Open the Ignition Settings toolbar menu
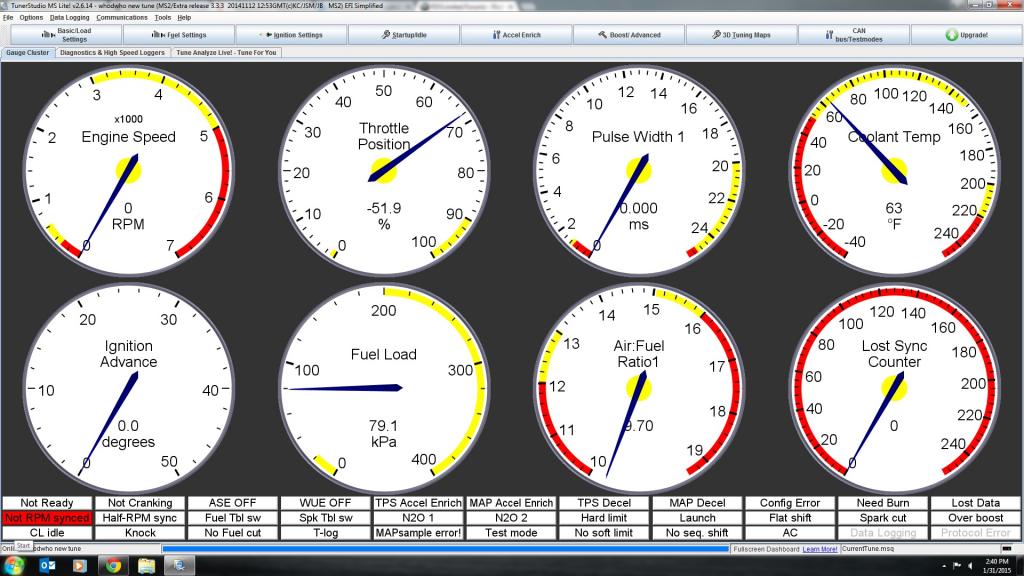Image resolution: width=1024 pixels, height=576 pixels. tap(291, 35)
